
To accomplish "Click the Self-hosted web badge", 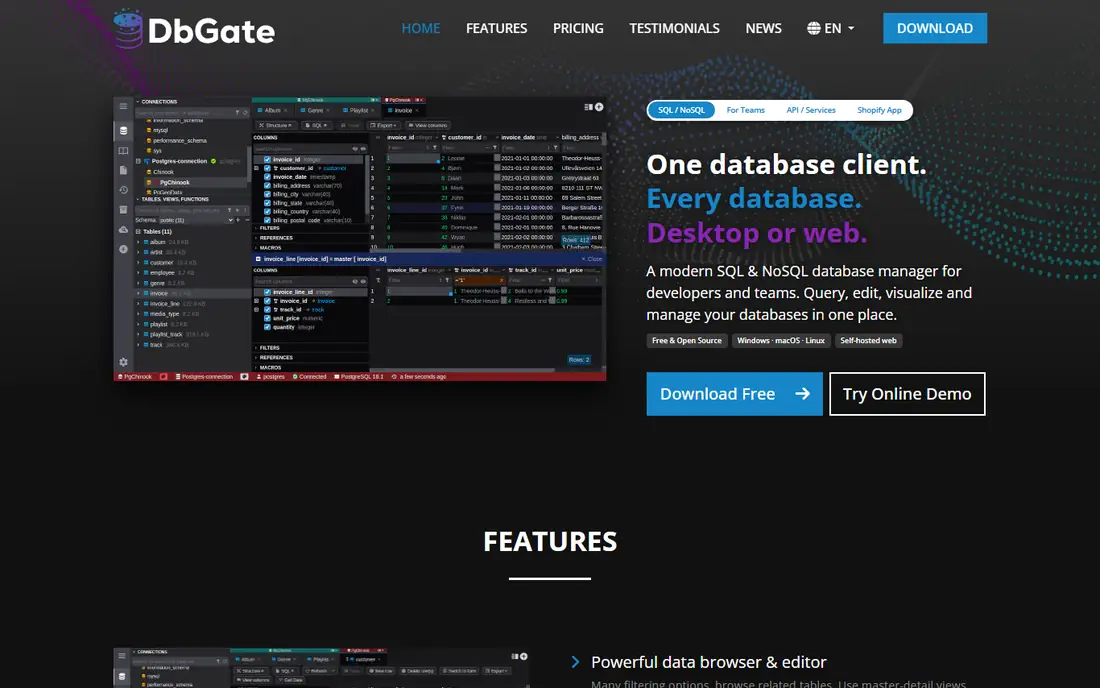I will 868,341.
